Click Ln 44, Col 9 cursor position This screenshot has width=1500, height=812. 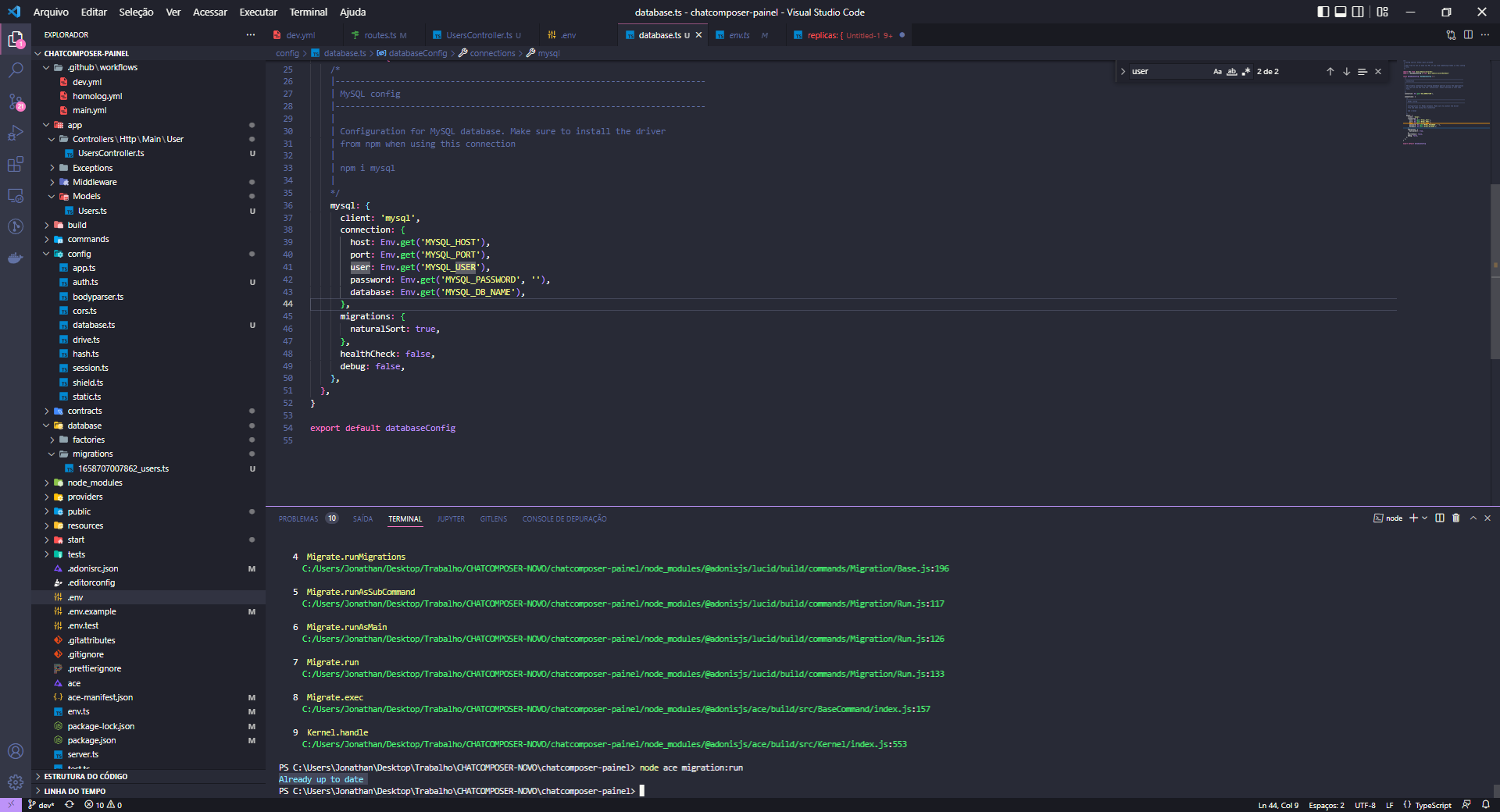1278,805
